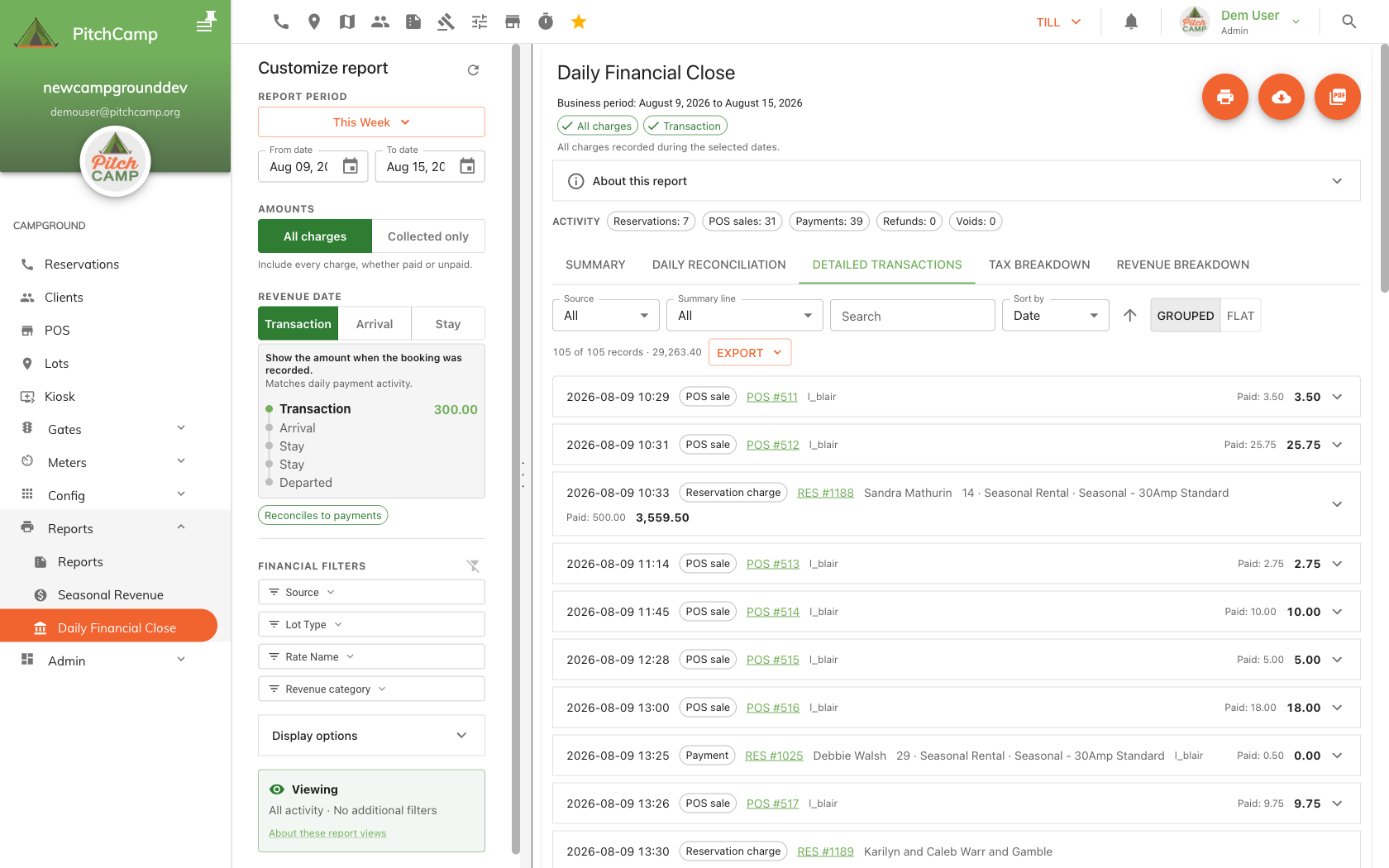Image resolution: width=1389 pixels, height=868 pixels.
Task: Open the To date calendar icon
Action: 467,166
